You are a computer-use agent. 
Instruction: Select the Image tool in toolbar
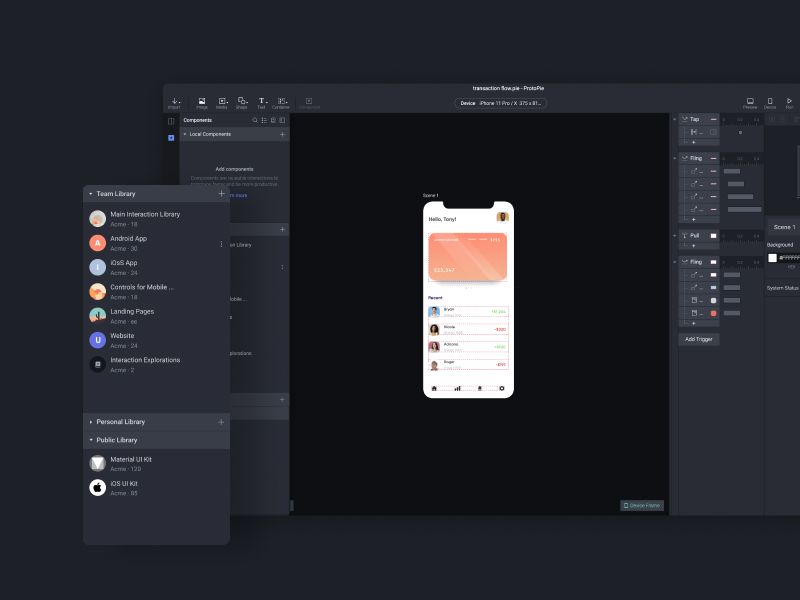click(202, 103)
